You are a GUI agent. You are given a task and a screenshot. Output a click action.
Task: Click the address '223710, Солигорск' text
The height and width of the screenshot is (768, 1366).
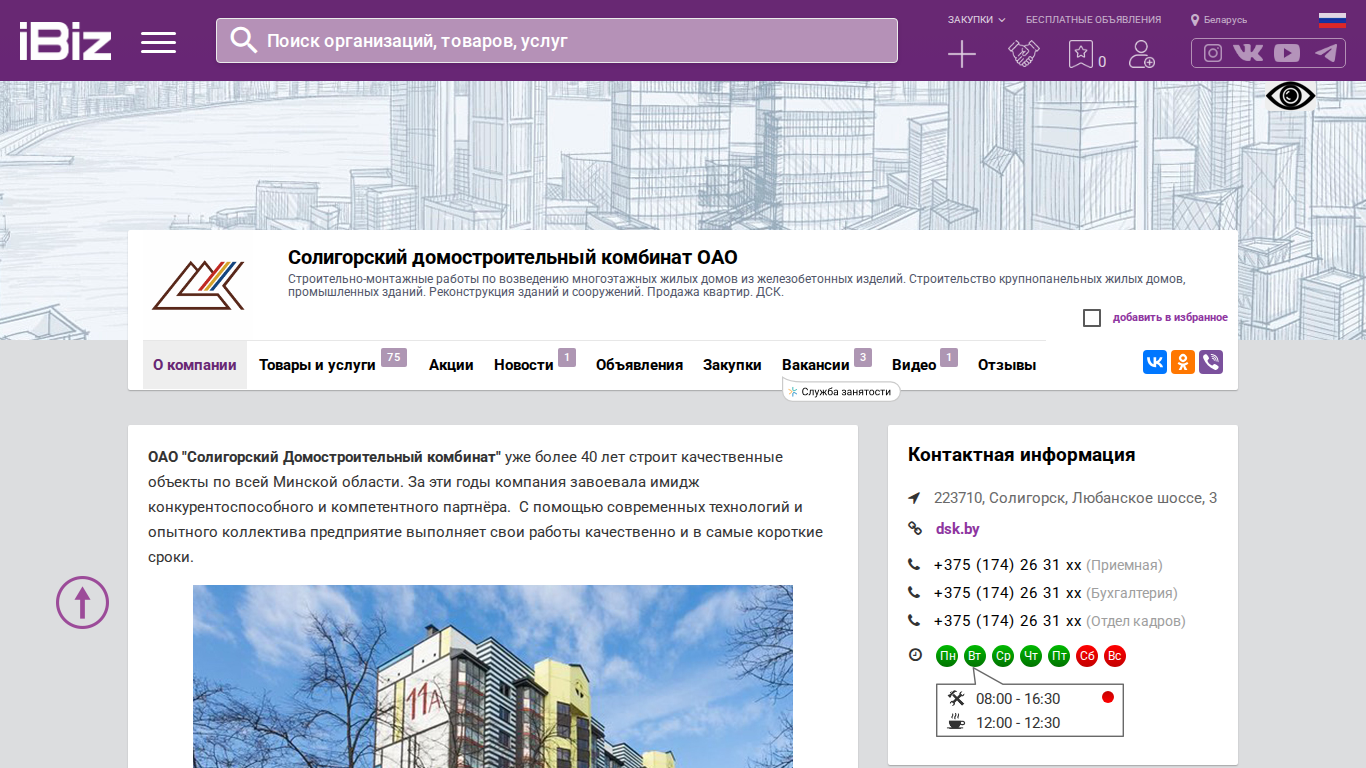(1075, 498)
